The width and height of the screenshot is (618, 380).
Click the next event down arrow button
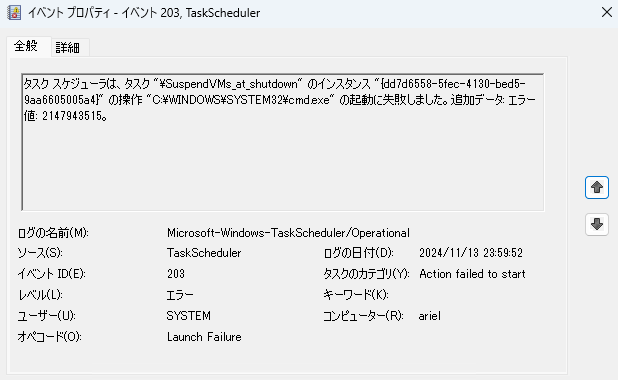tap(597, 224)
